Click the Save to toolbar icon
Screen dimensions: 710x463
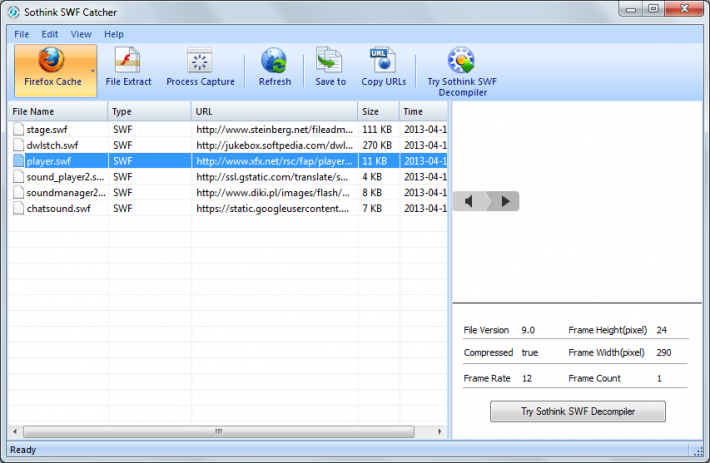point(330,67)
